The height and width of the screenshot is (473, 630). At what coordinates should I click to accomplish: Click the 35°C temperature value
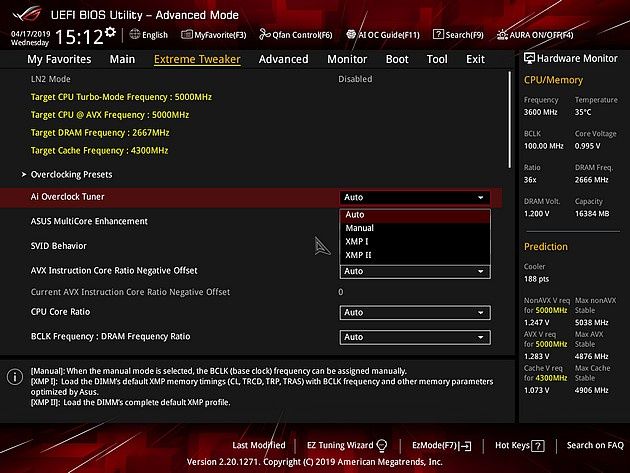coord(583,112)
